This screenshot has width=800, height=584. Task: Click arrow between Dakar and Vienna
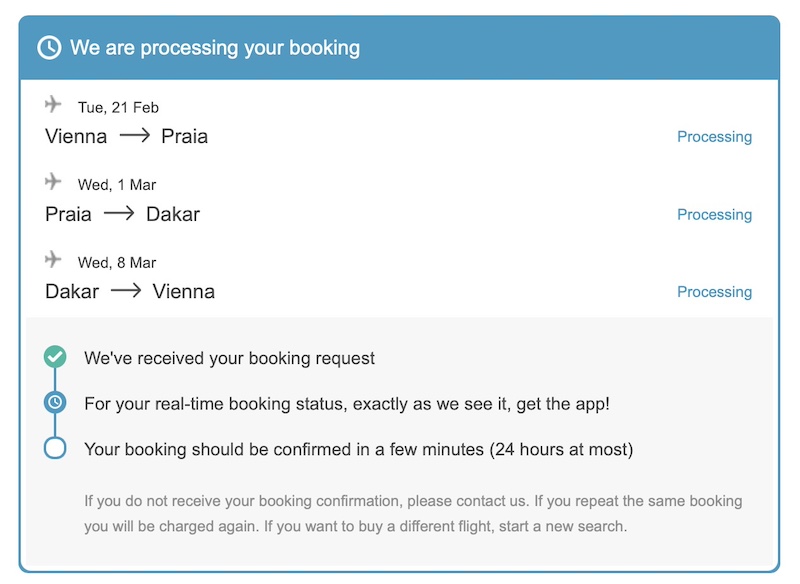point(126,292)
